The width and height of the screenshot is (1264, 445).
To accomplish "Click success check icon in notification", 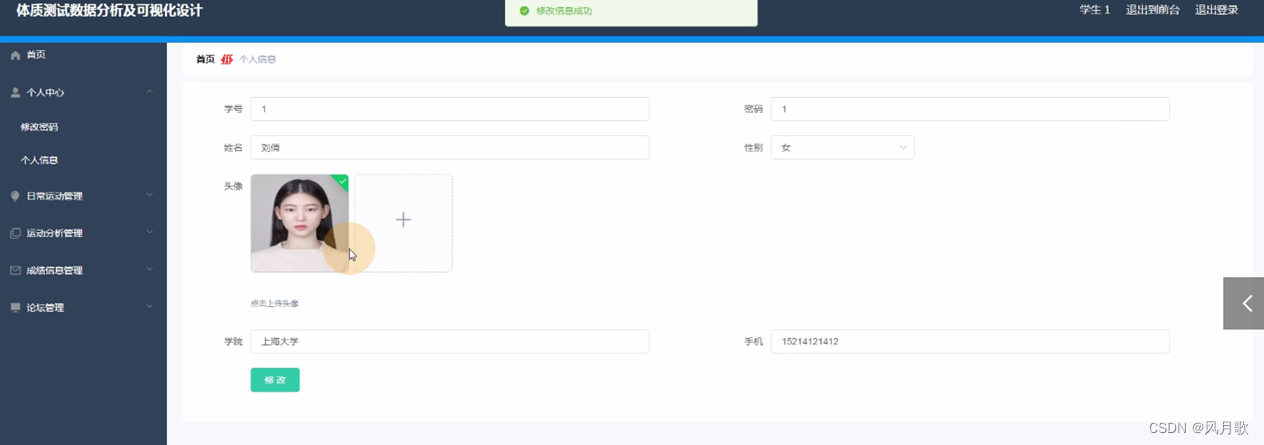I will [x=524, y=11].
